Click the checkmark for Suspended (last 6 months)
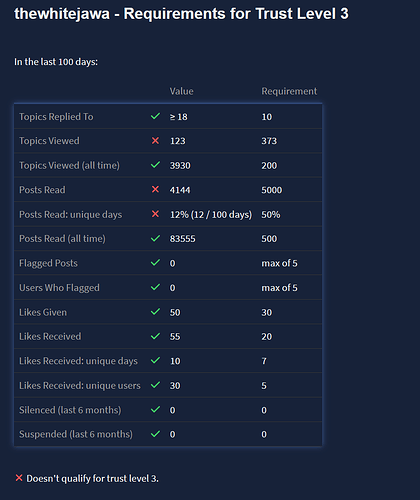420x500 pixels. click(155, 434)
